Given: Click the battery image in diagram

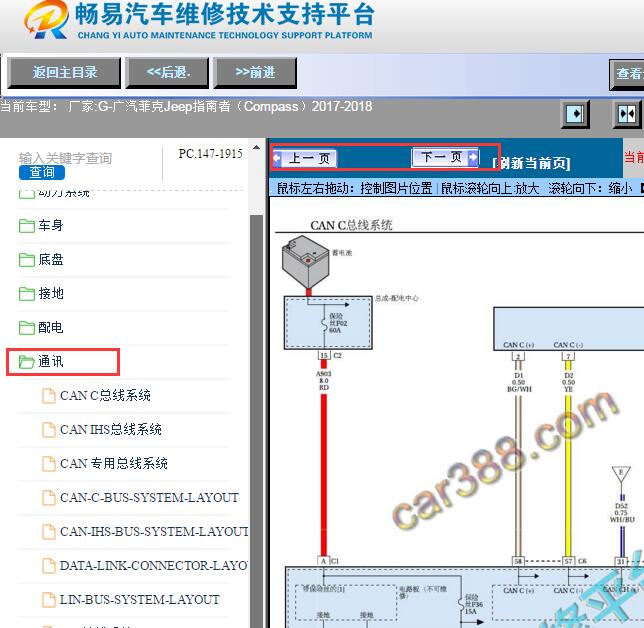Looking at the screenshot, I should click(306, 262).
